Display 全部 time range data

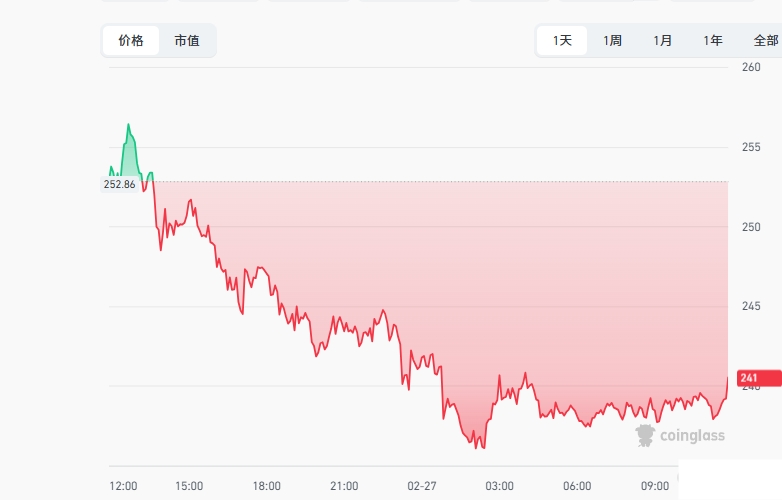click(765, 41)
